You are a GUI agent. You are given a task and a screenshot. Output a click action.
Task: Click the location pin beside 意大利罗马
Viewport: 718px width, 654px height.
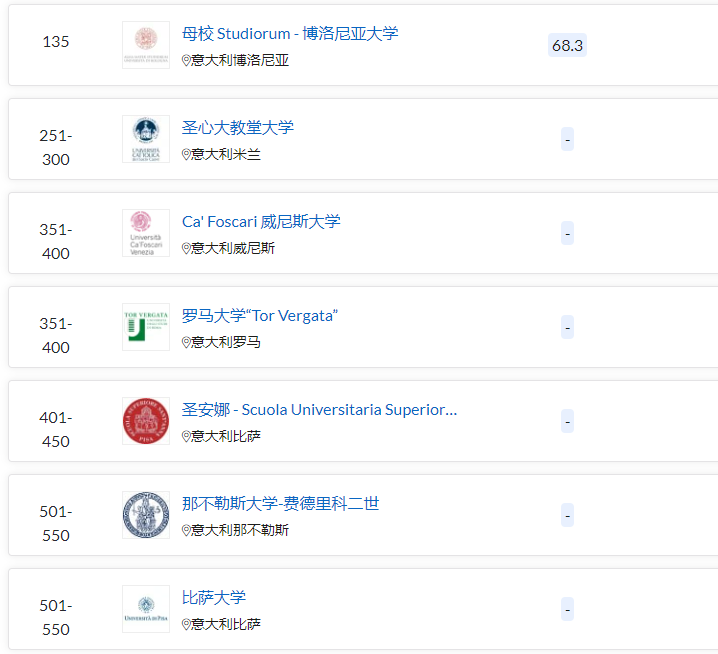(186, 342)
